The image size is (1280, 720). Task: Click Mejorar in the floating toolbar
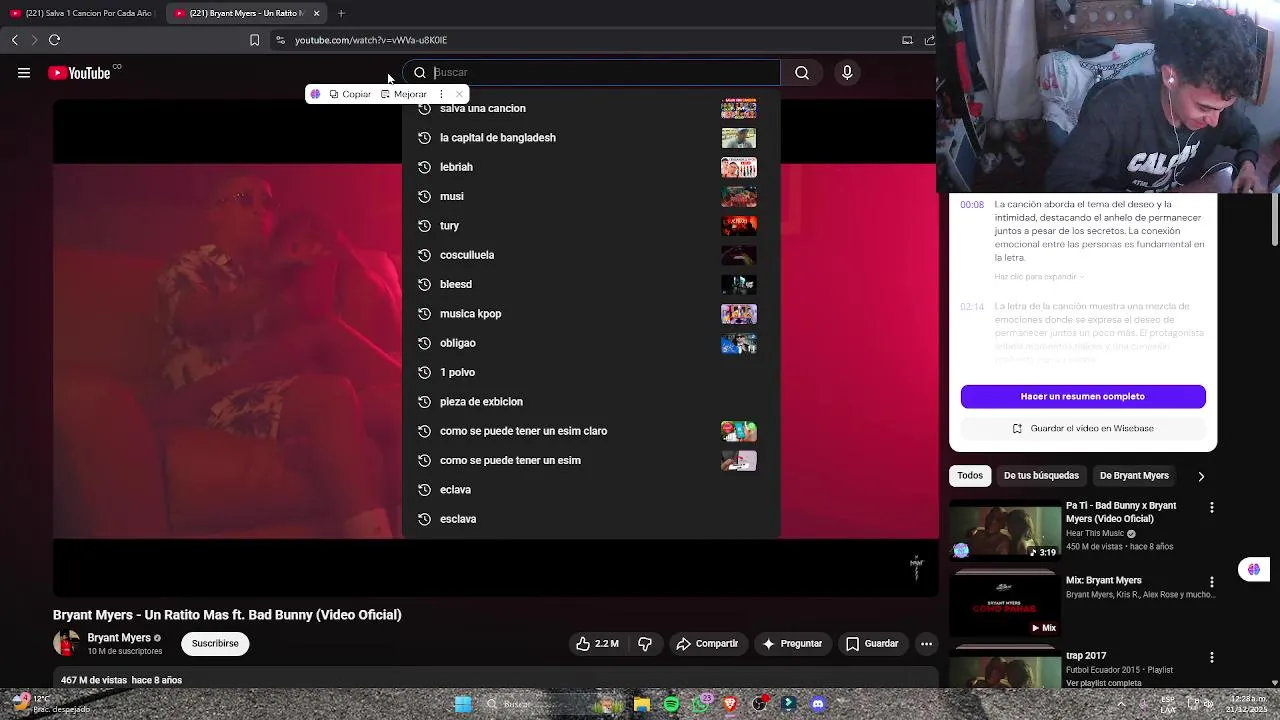(x=404, y=94)
